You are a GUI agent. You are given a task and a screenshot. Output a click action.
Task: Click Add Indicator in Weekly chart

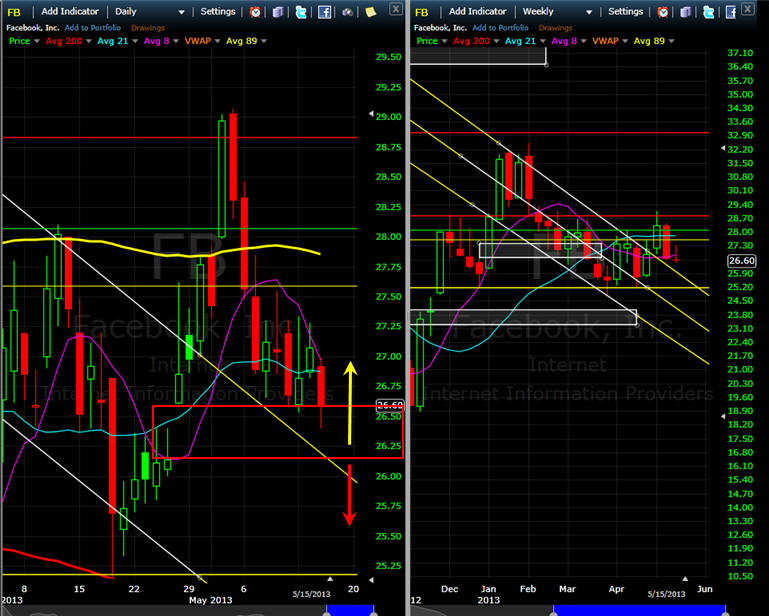(x=477, y=11)
